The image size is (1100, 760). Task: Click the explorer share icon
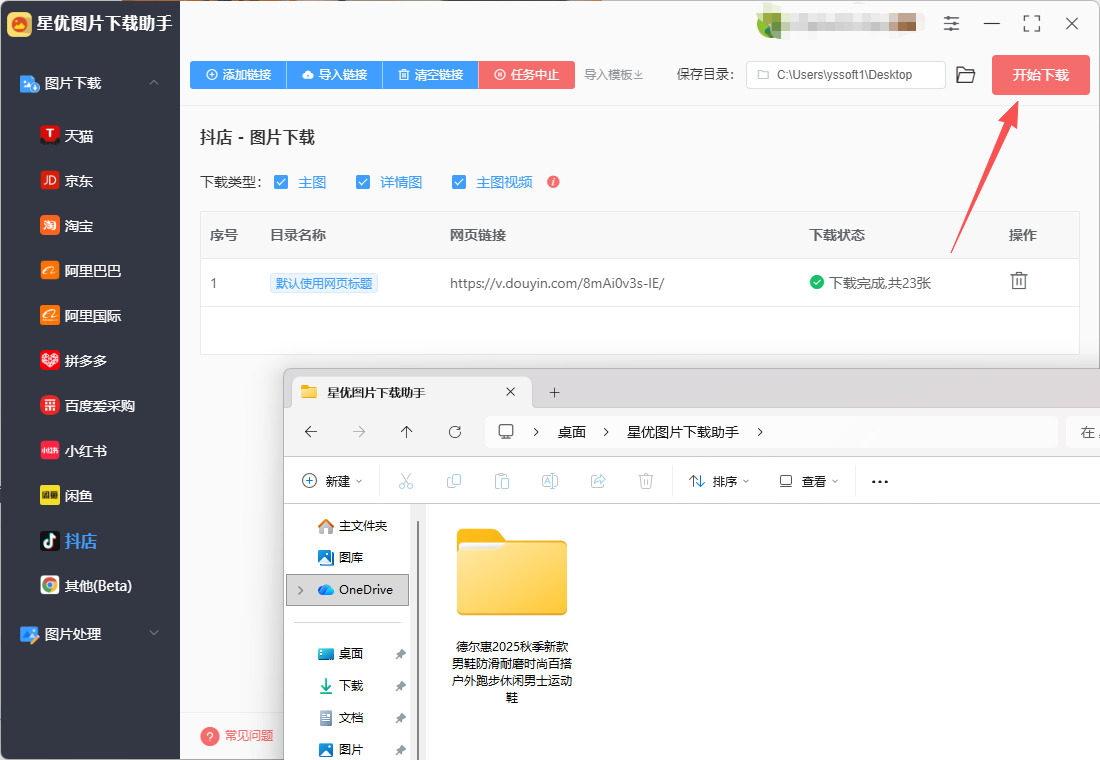click(598, 481)
